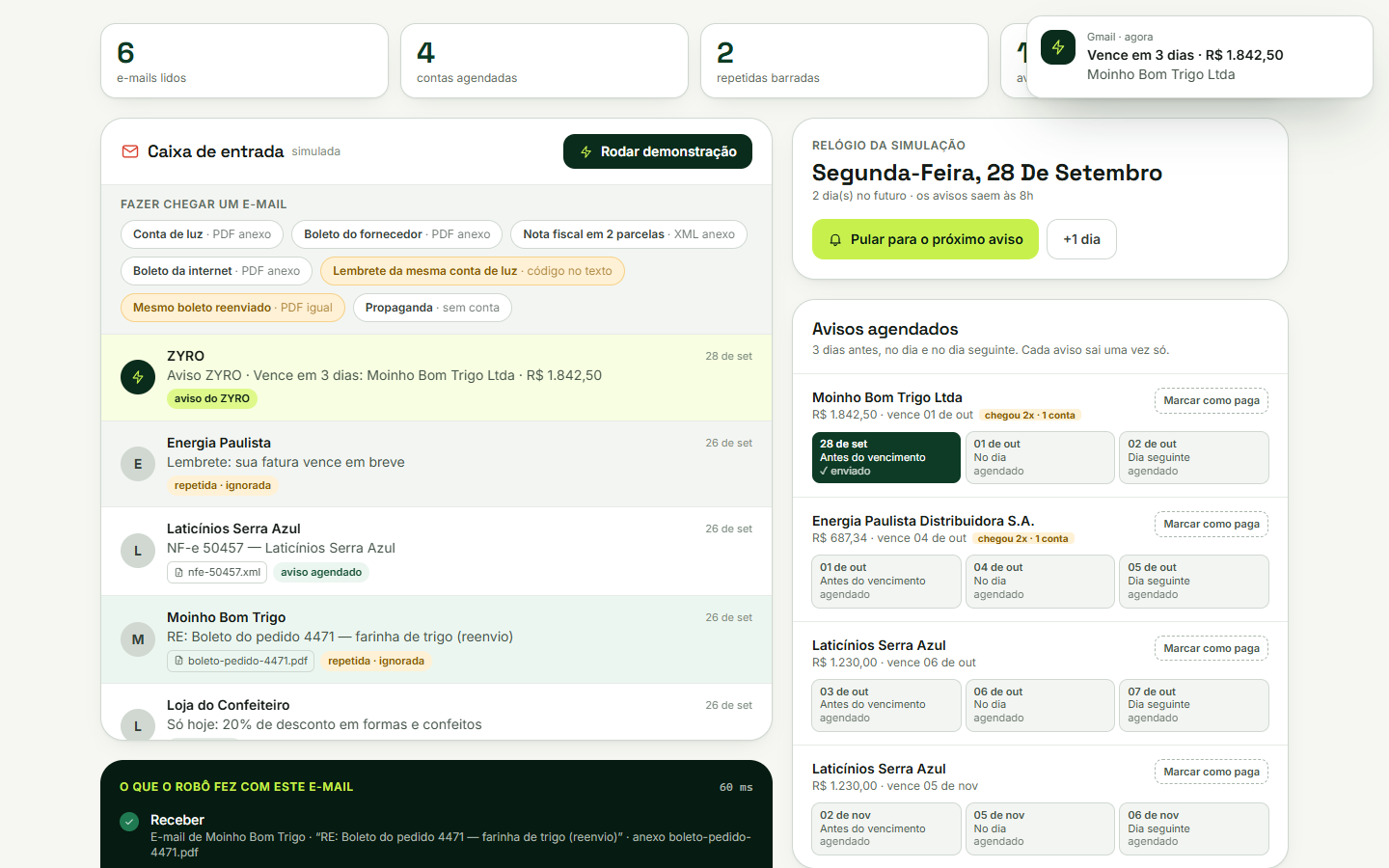Image resolution: width=1389 pixels, height=868 pixels.
Task: Mark Laticínios Serra Azul 06 de out paid
Action: coord(1212,648)
